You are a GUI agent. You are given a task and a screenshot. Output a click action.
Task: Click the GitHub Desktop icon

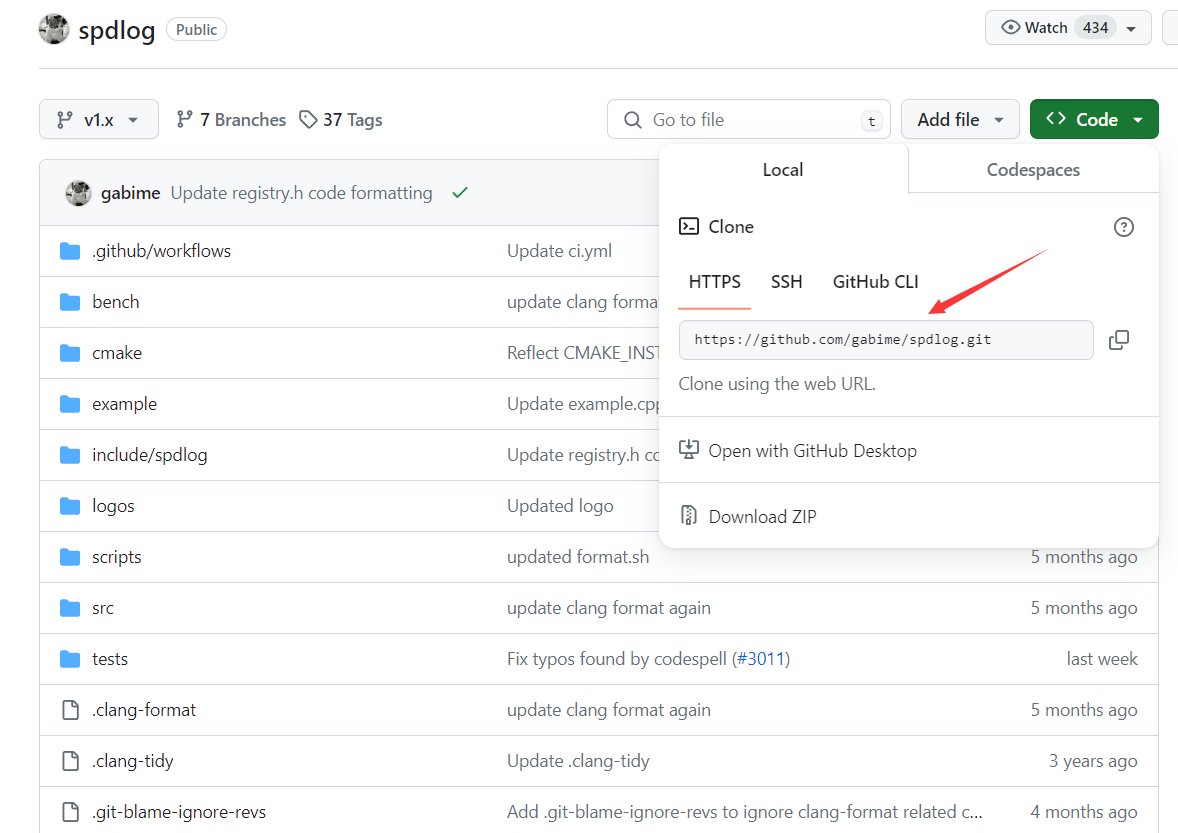tap(688, 450)
